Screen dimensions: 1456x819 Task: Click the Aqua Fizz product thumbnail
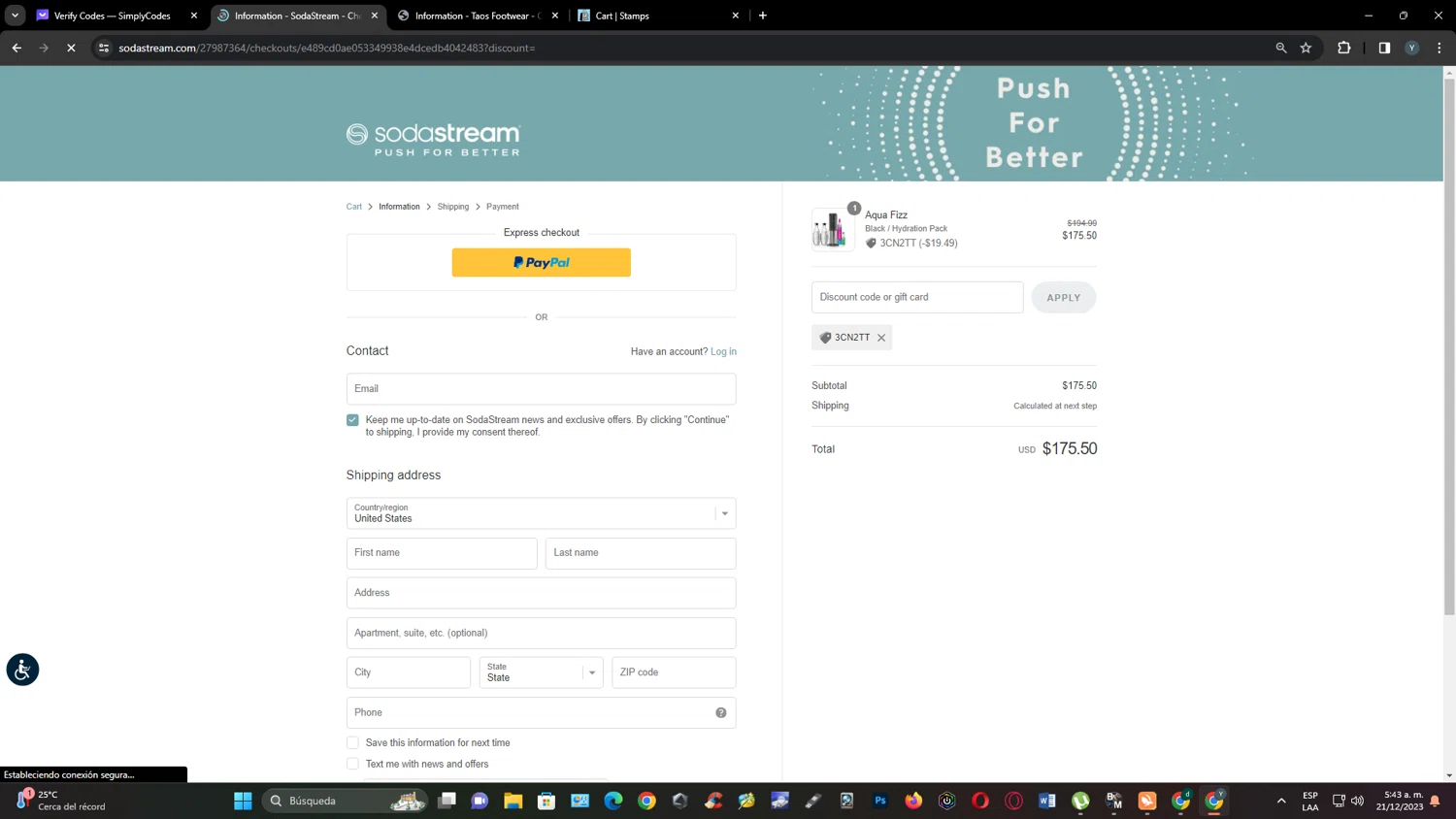tap(832, 230)
